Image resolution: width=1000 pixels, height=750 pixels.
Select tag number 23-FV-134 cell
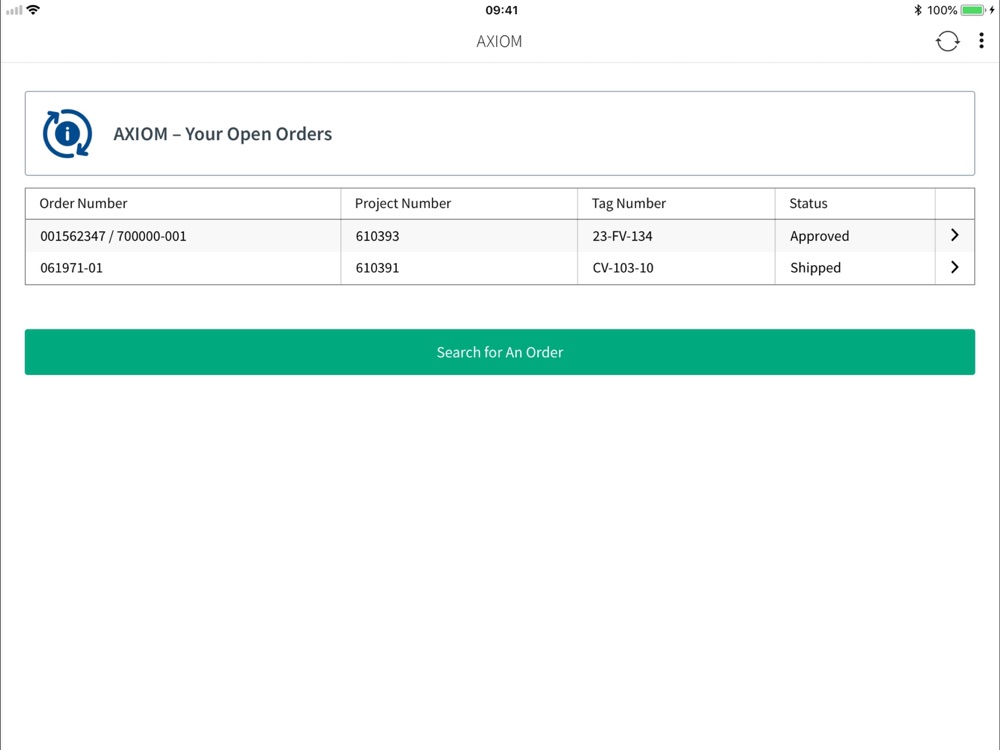coord(622,236)
